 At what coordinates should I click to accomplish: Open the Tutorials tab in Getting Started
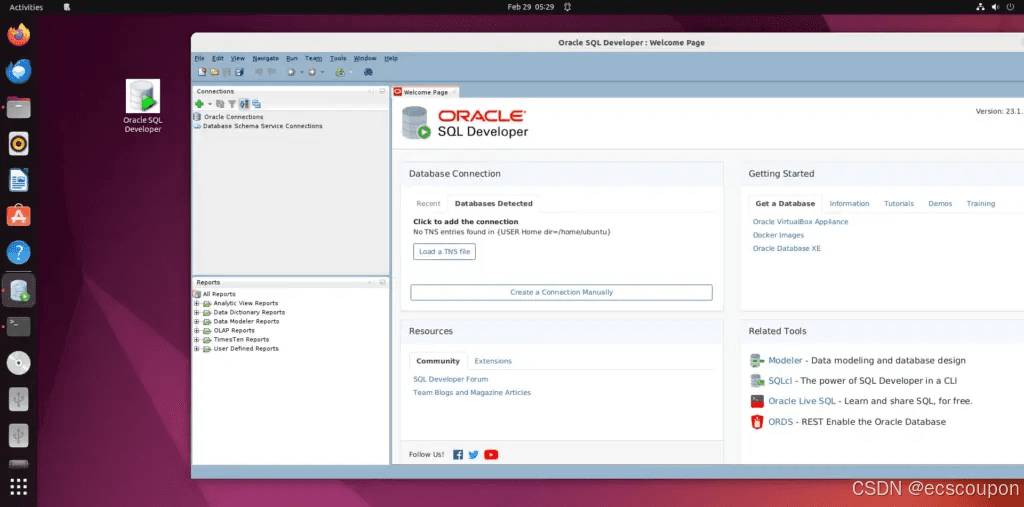coord(899,203)
